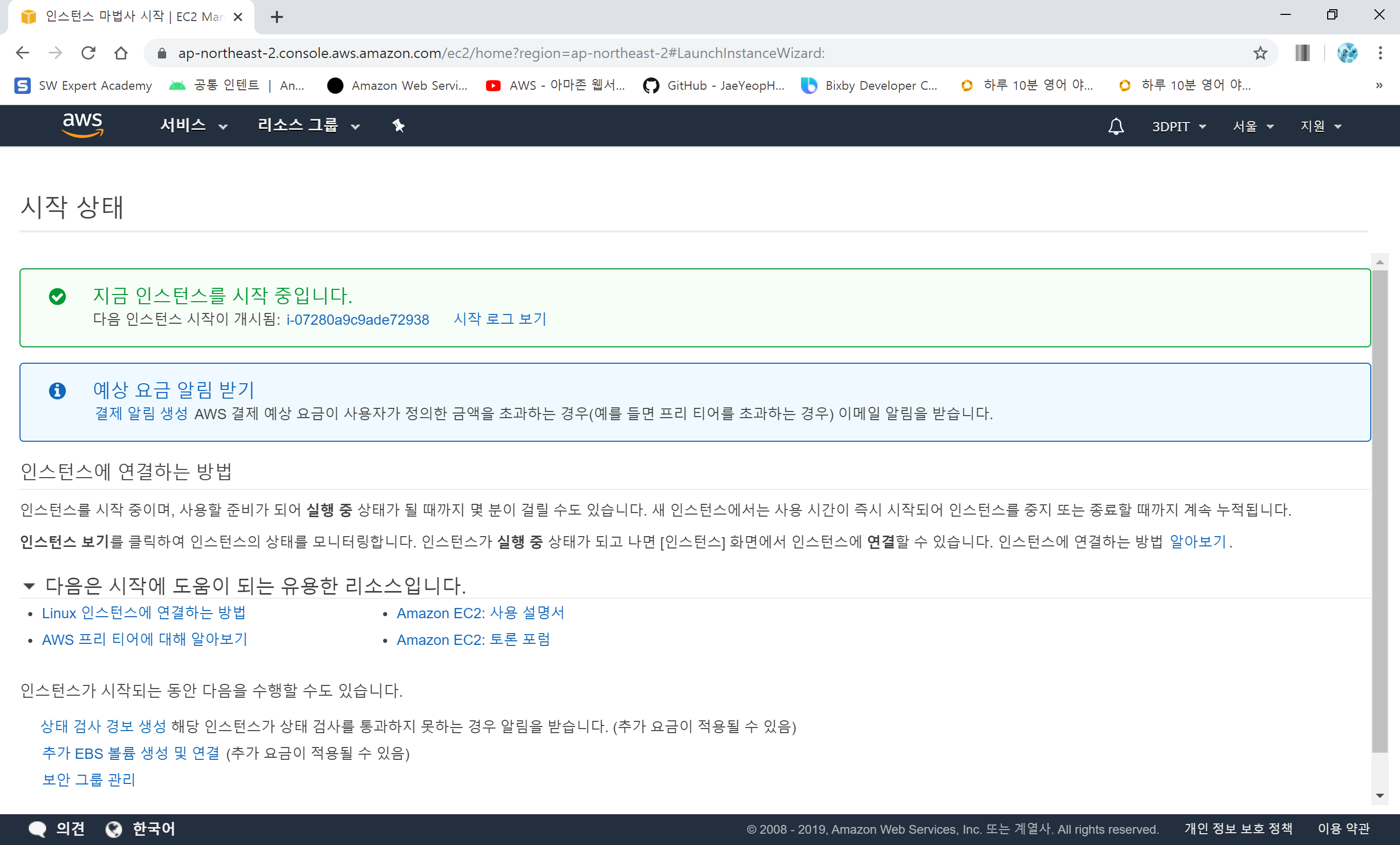This screenshot has width=1400, height=845.
Task: Click instance ID i-07280a9c9ade72938 link
Action: (357, 320)
